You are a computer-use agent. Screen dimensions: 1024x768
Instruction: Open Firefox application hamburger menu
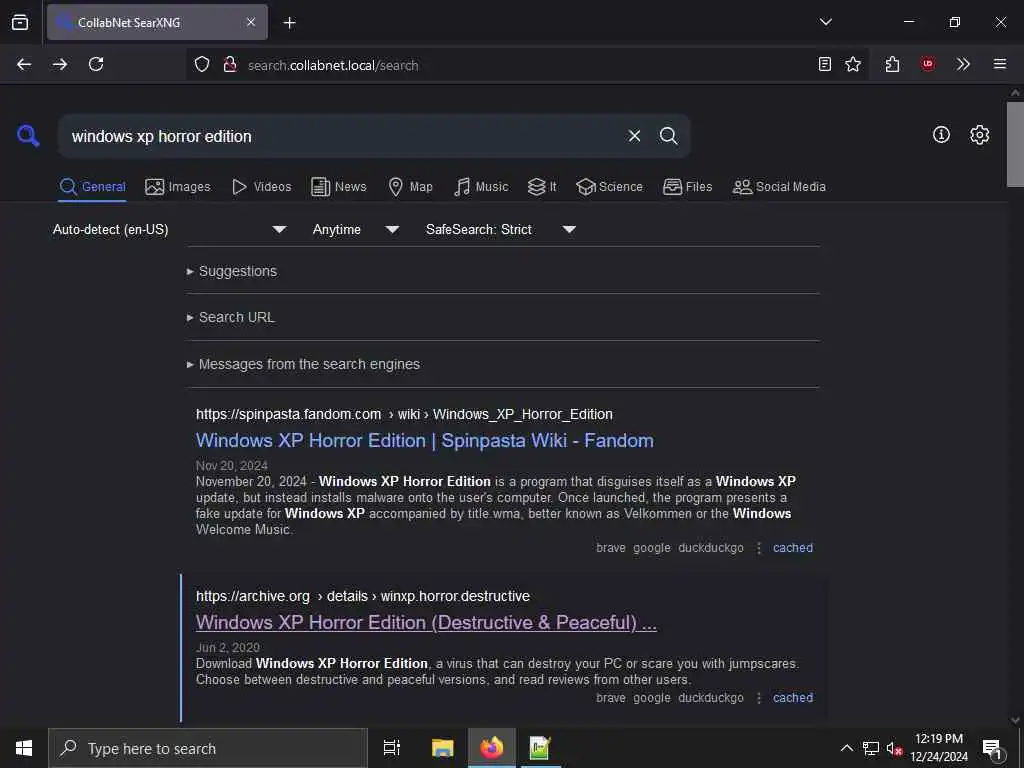(1000, 64)
